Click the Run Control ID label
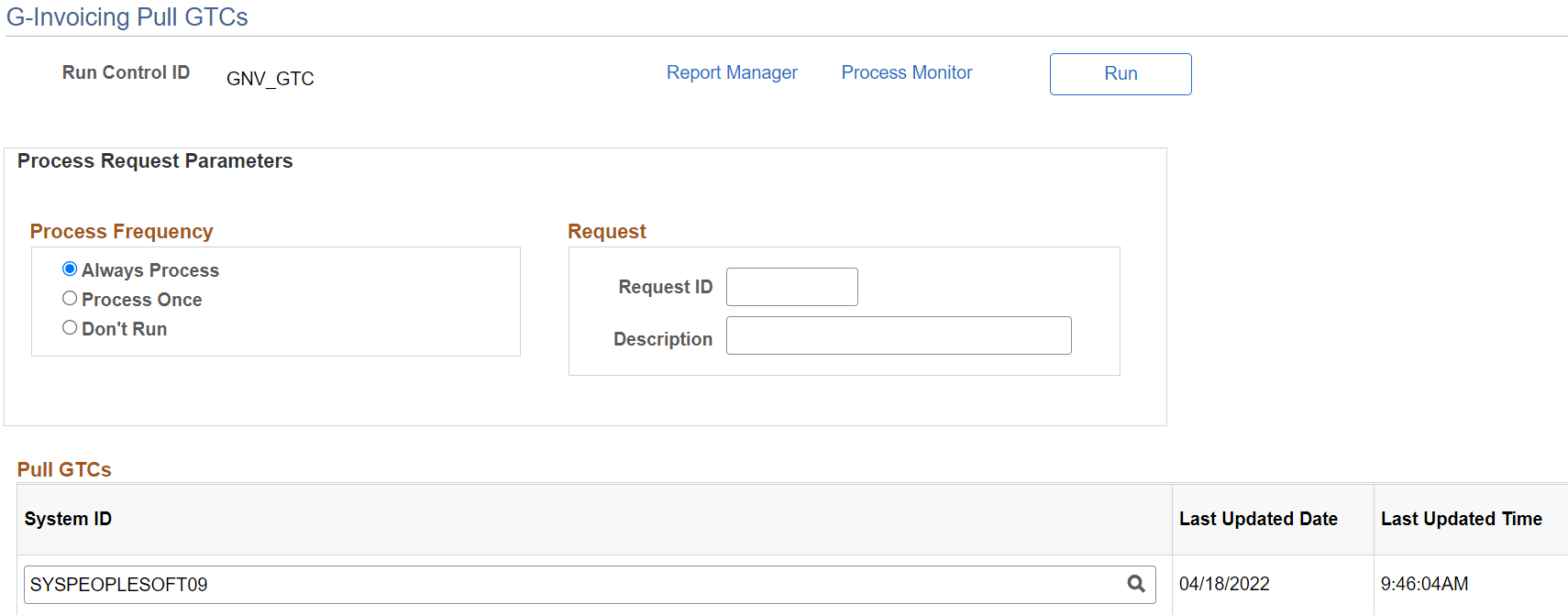Screen dimensions: 1568x615 click(x=126, y=72)
